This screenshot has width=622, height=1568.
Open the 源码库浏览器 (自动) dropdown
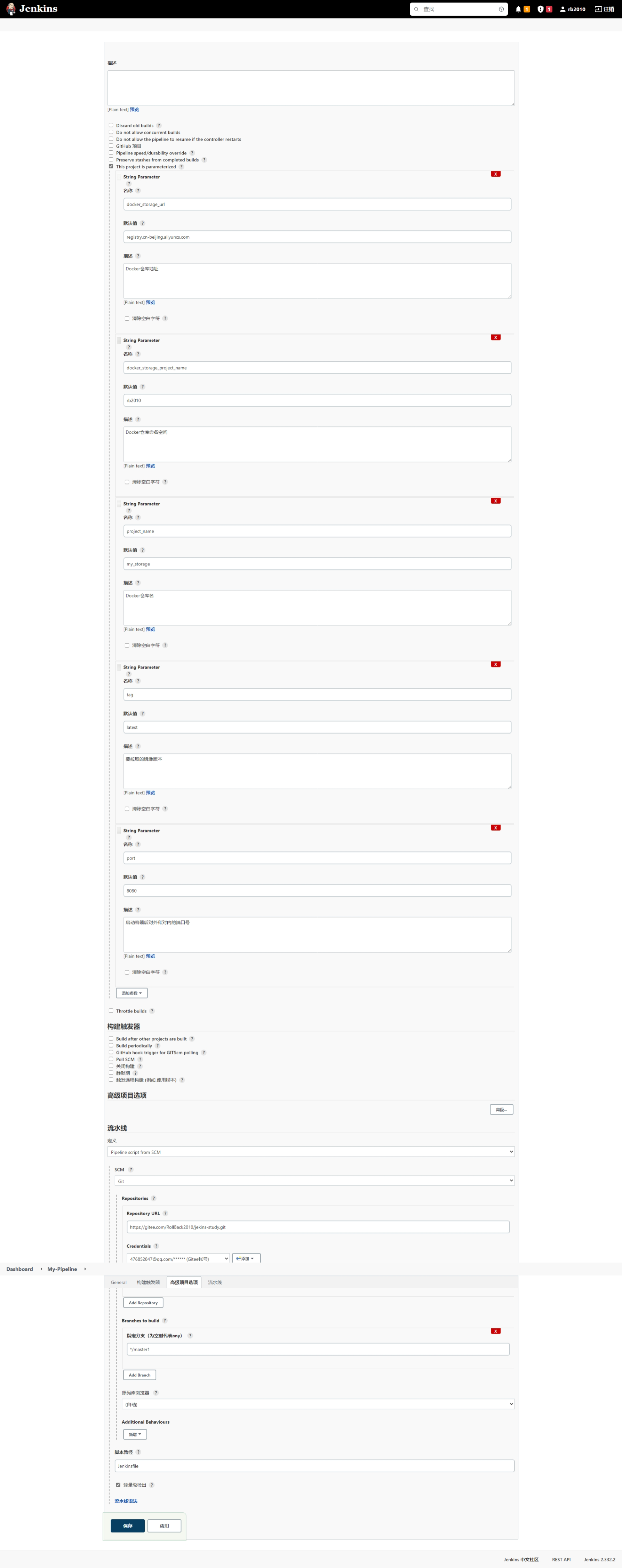coord(318,1404)
